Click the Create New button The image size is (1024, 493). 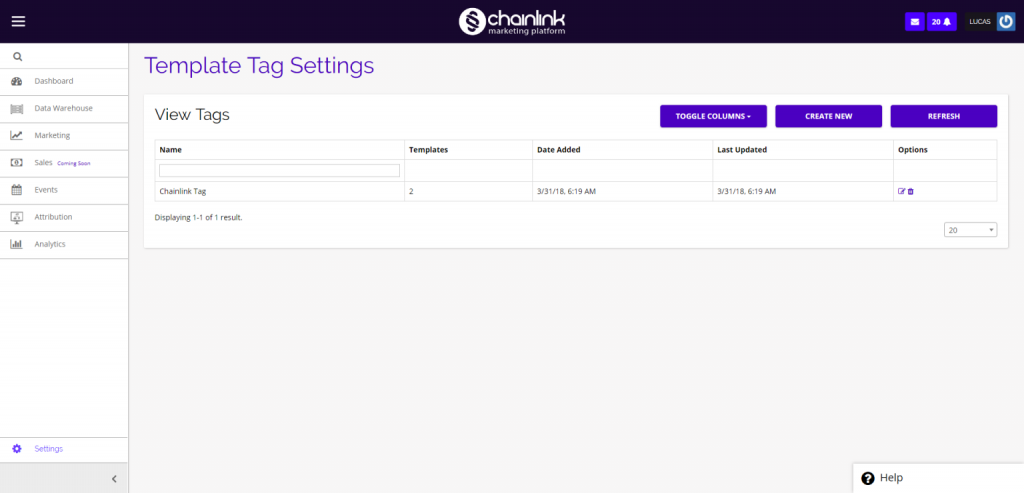tap(829, 116)
